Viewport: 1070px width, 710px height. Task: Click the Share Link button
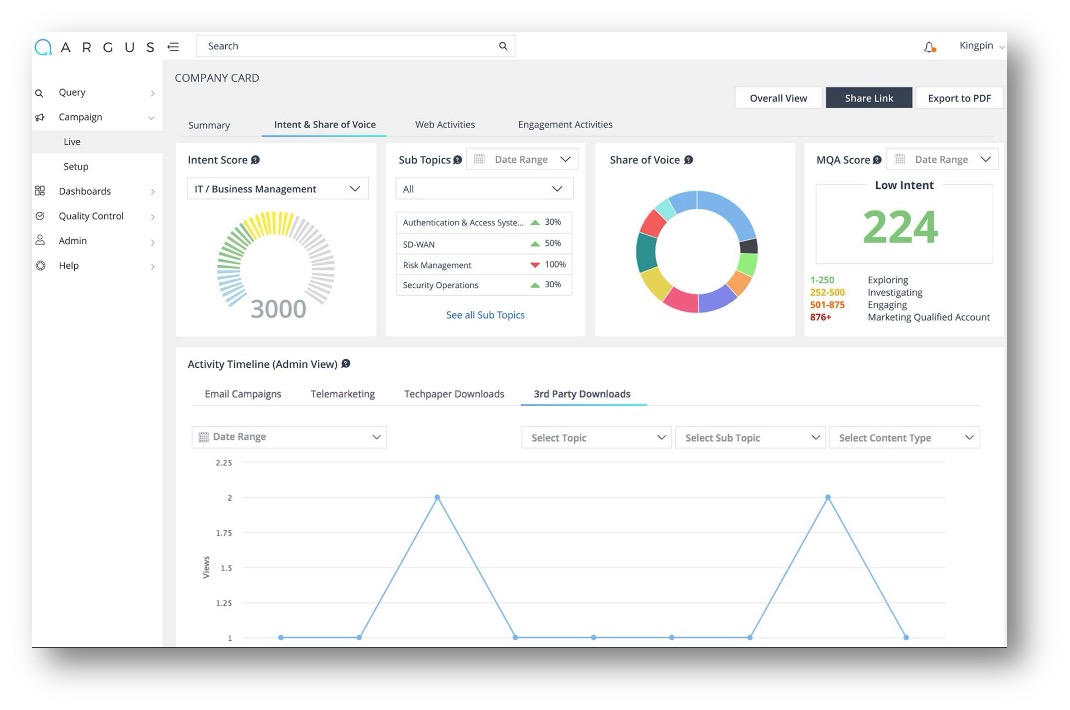[869, 98]
